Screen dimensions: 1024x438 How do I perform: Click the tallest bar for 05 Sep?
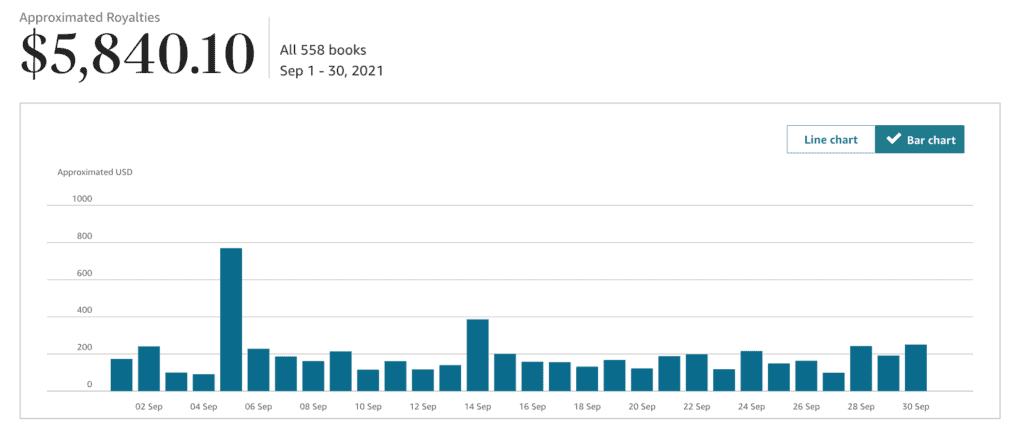(231, 320)
